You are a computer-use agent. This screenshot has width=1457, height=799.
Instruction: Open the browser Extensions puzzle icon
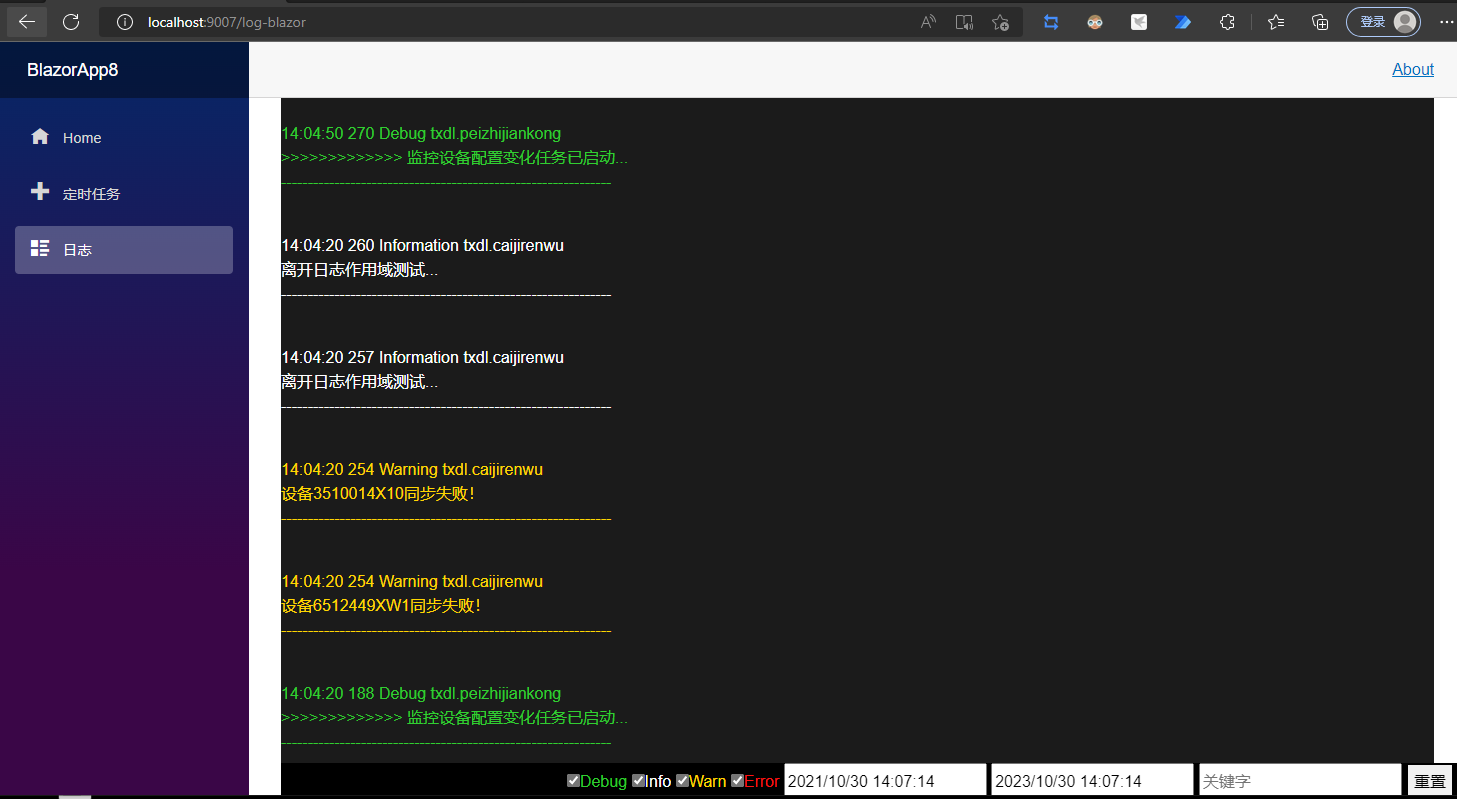[1227, 22]
